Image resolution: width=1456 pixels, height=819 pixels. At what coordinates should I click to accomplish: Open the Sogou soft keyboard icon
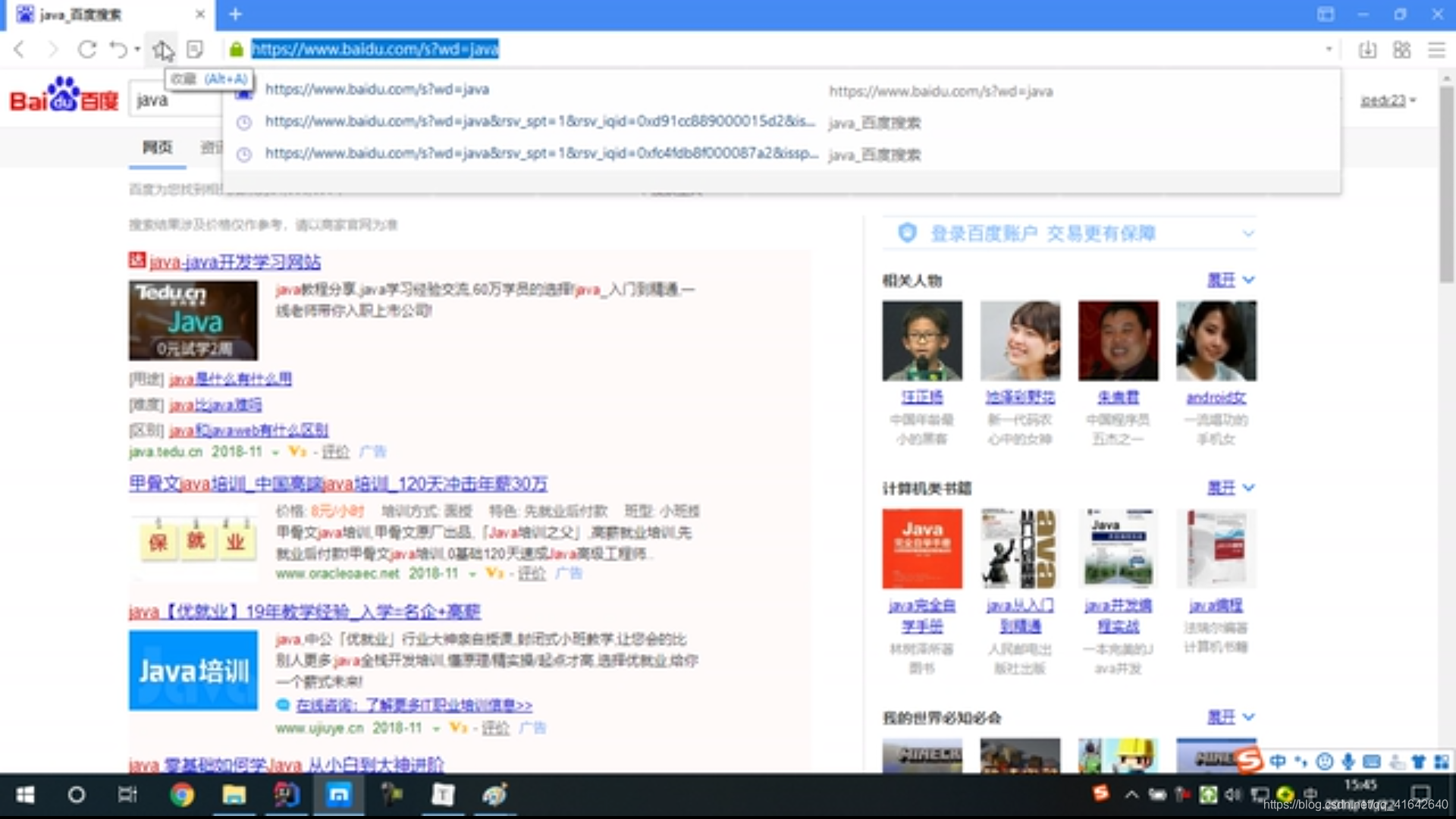click(x=1371, y=761)
